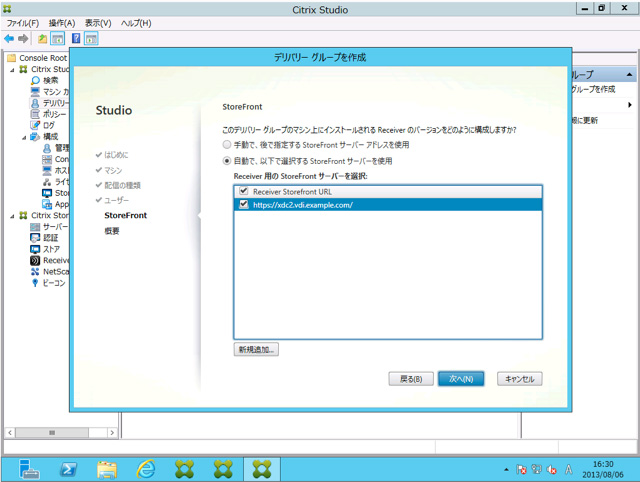Select the https://xdc2.vdi.example.com/ list row

pyautogui.click(x=388, y=205)
